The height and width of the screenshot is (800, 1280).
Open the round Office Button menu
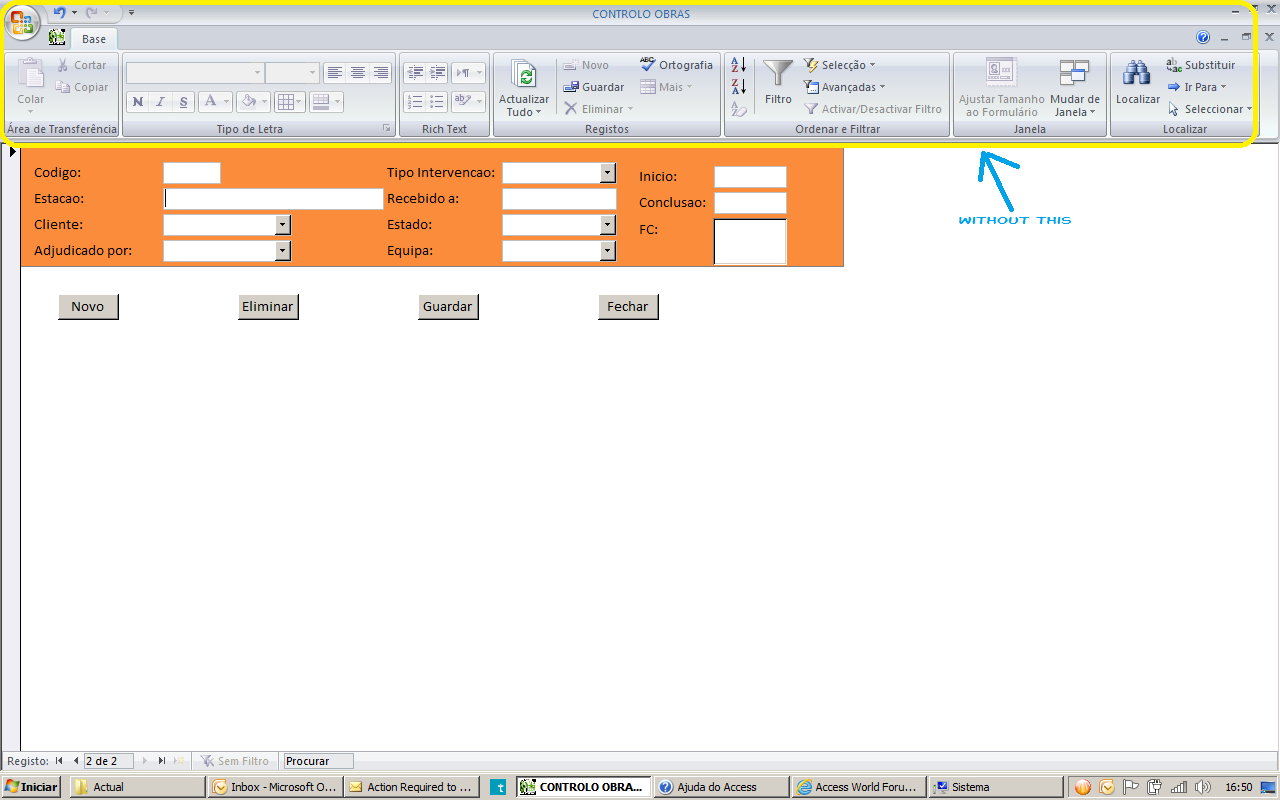tap(23, 22)
